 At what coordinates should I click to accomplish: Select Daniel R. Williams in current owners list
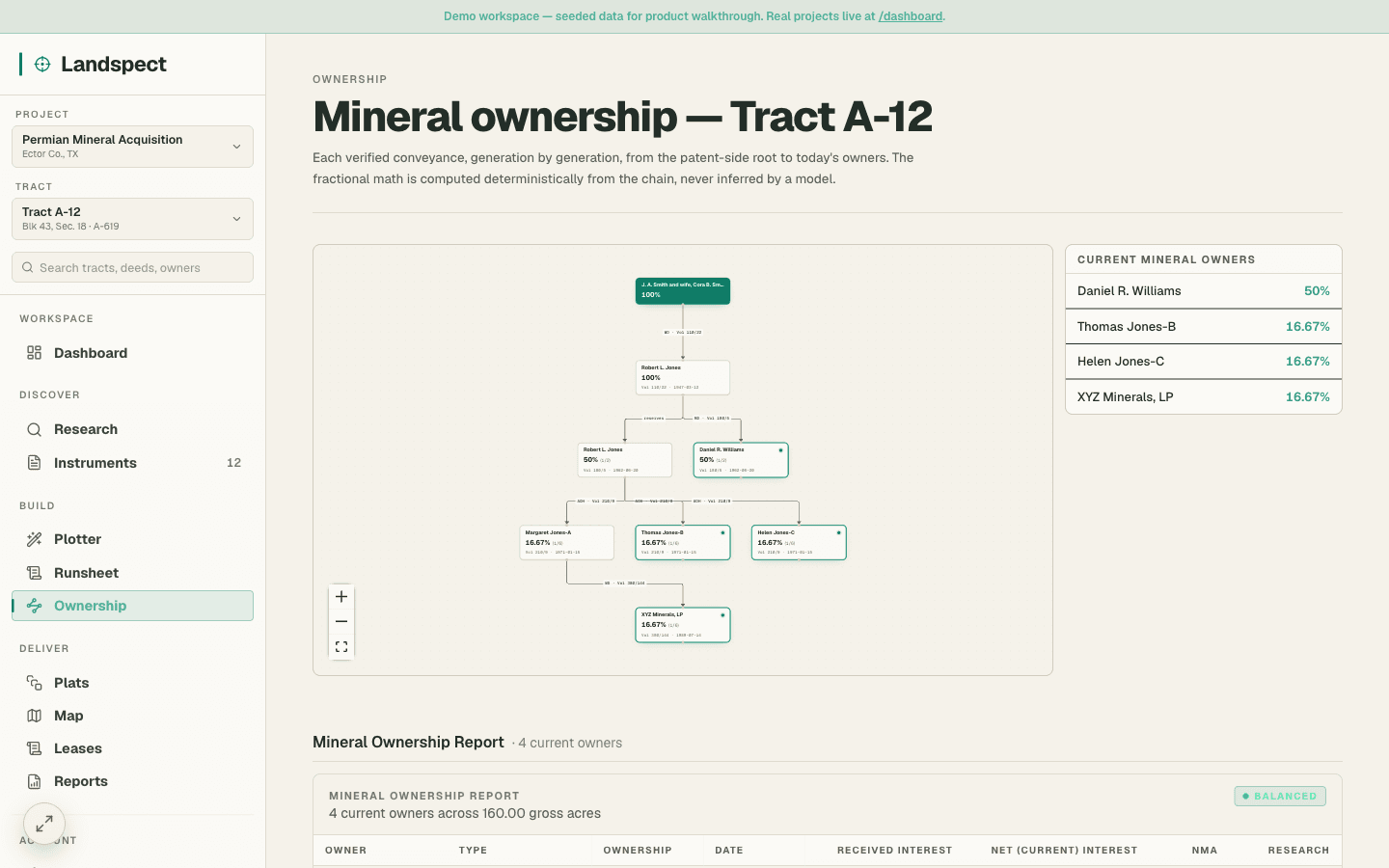pyautogui.click(x=1204, y=291)
